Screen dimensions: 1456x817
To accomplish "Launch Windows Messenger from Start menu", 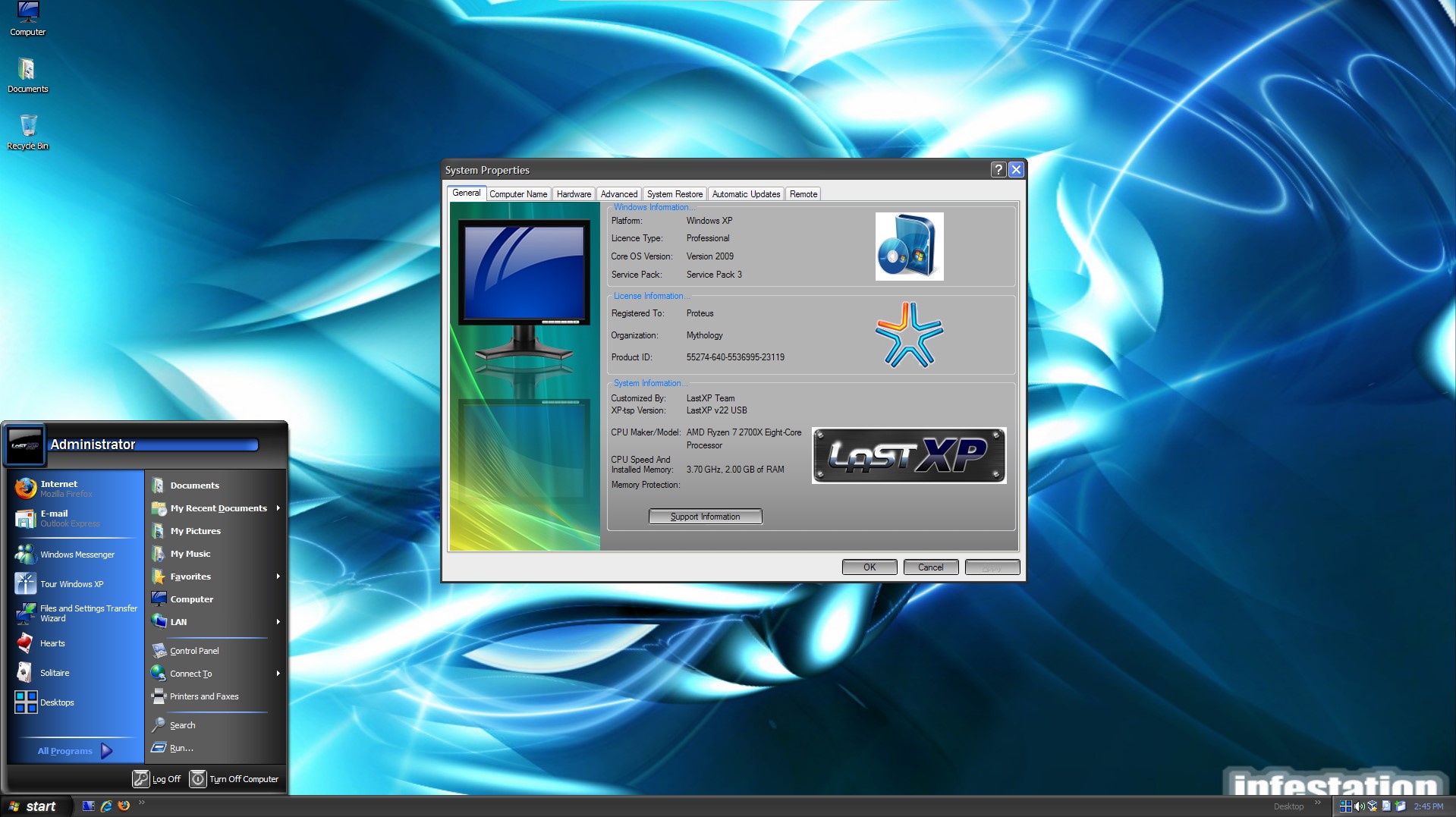I will tap(76, 555).
